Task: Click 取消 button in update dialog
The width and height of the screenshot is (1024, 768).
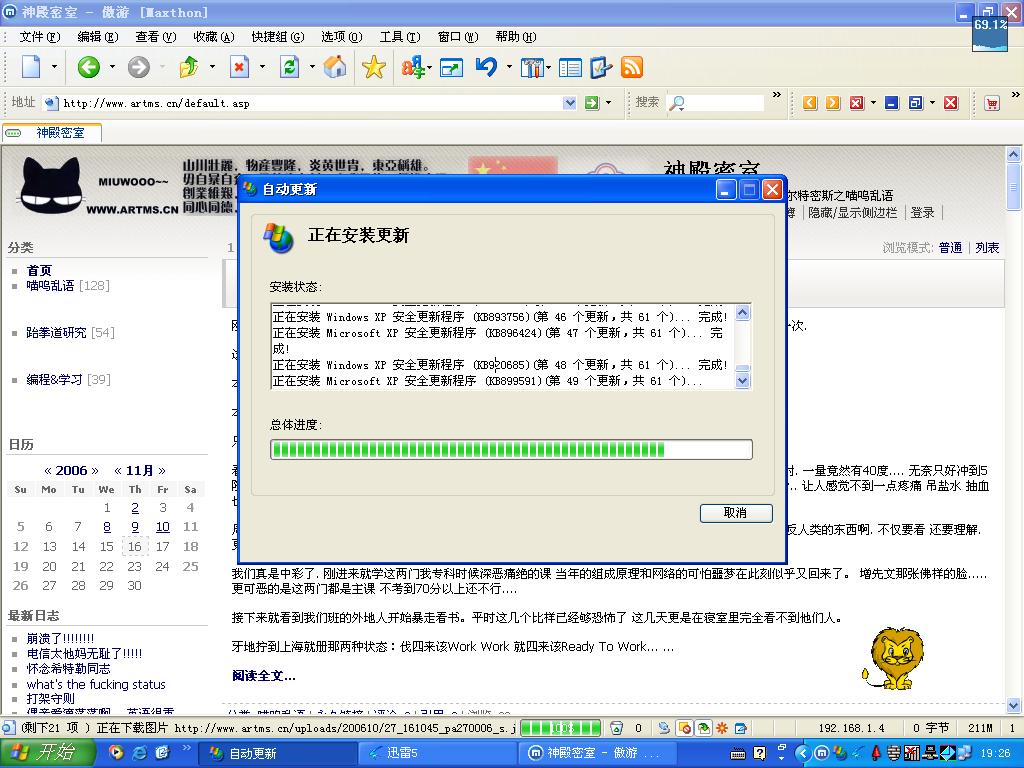Action: (735, 513)
